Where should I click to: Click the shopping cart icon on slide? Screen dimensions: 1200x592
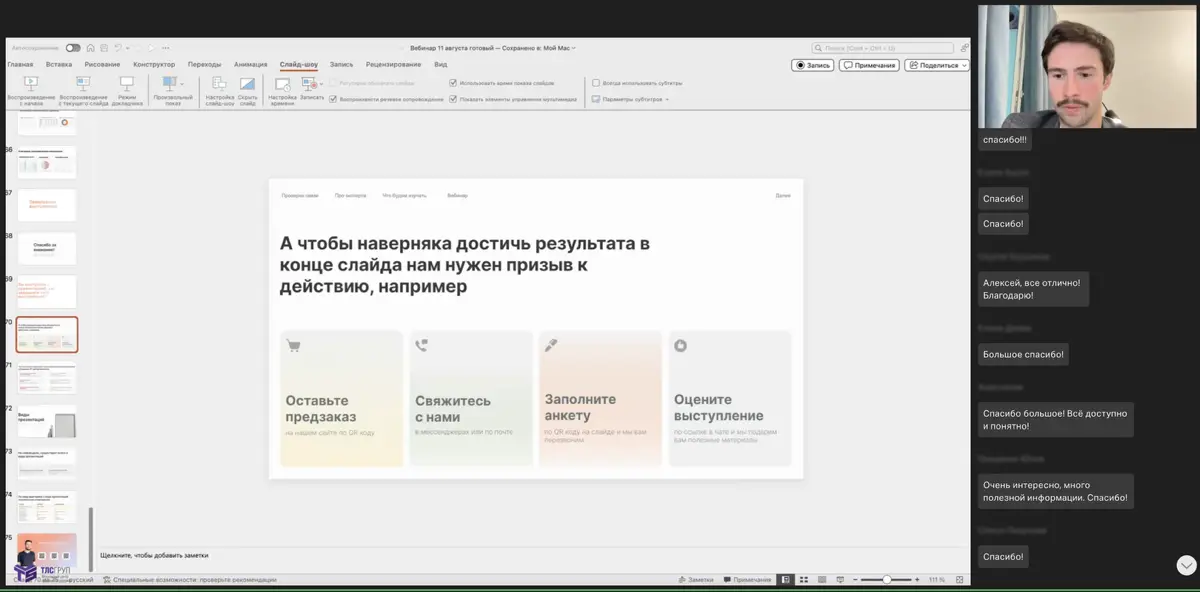(x=293, y=346)
